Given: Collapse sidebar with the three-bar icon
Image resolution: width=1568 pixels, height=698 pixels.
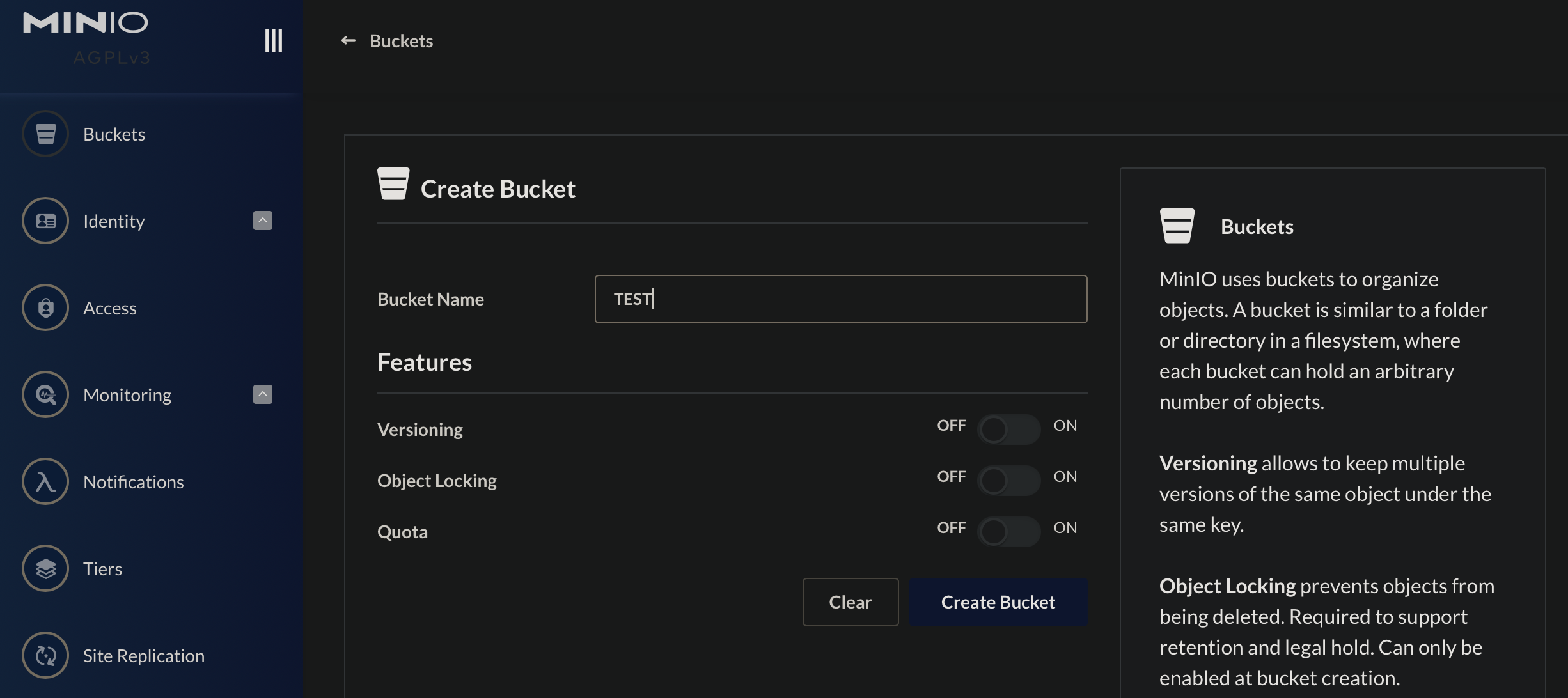Looking at the screenshot, I should coord(274,41).
